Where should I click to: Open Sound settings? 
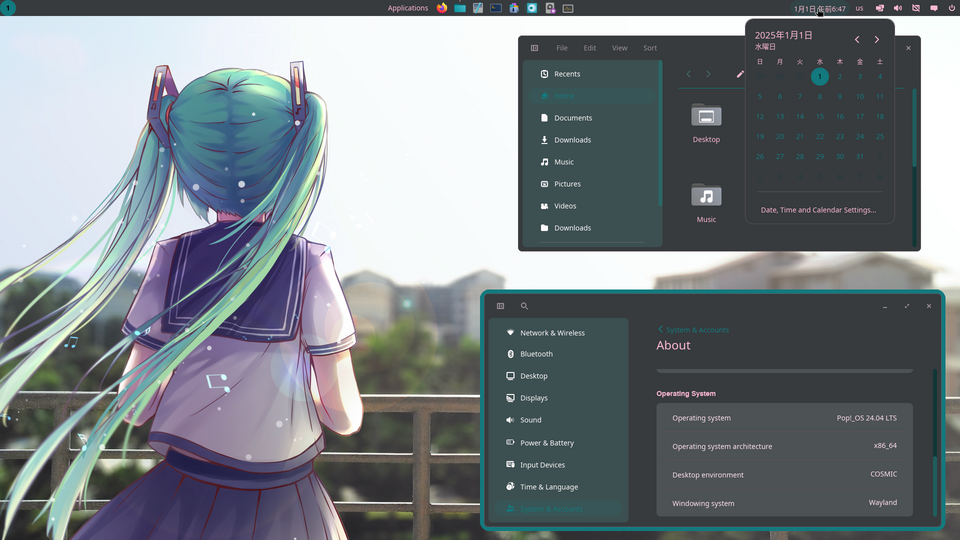tap(558, 420)
